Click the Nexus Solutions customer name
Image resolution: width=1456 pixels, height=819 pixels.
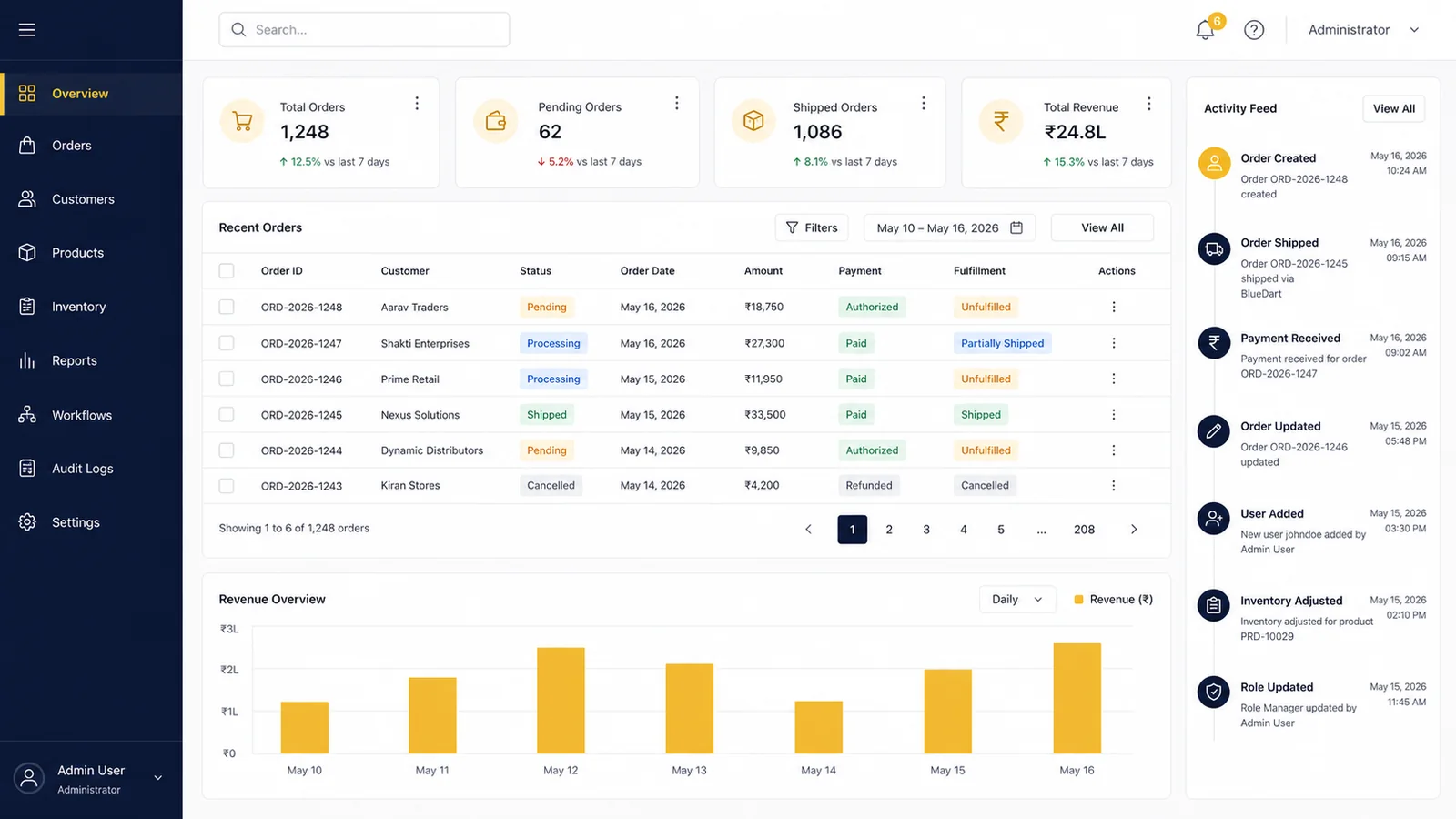point(420,415)
